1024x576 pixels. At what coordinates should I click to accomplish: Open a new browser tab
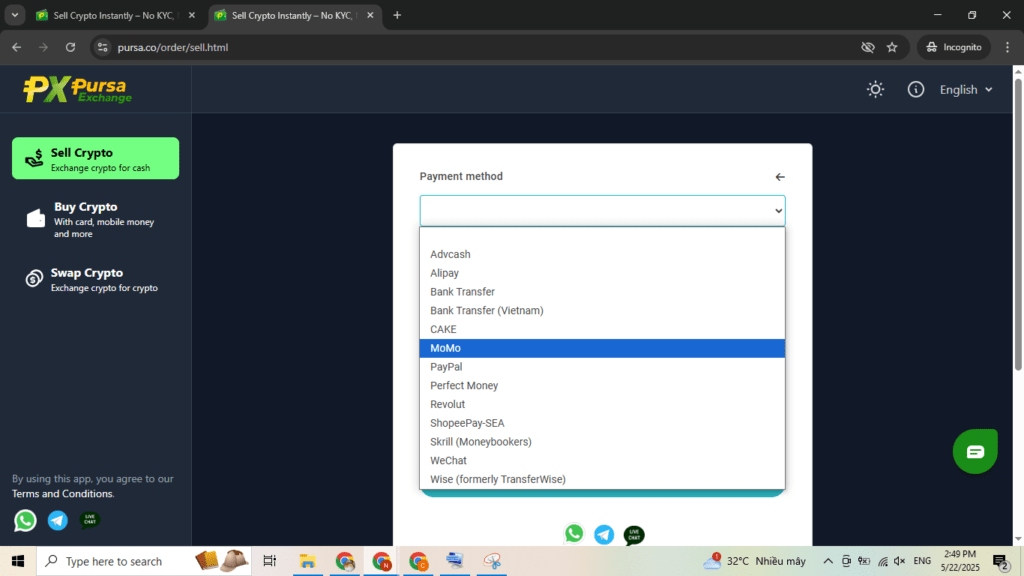[x=397, y=15]
